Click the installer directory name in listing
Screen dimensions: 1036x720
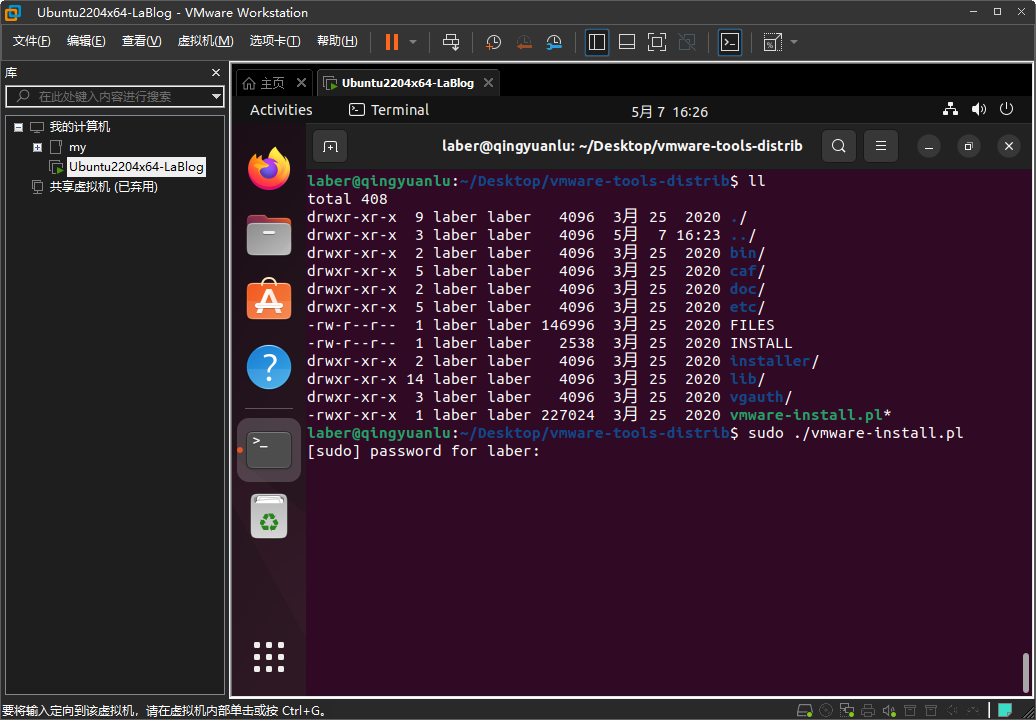pos(770,361)
